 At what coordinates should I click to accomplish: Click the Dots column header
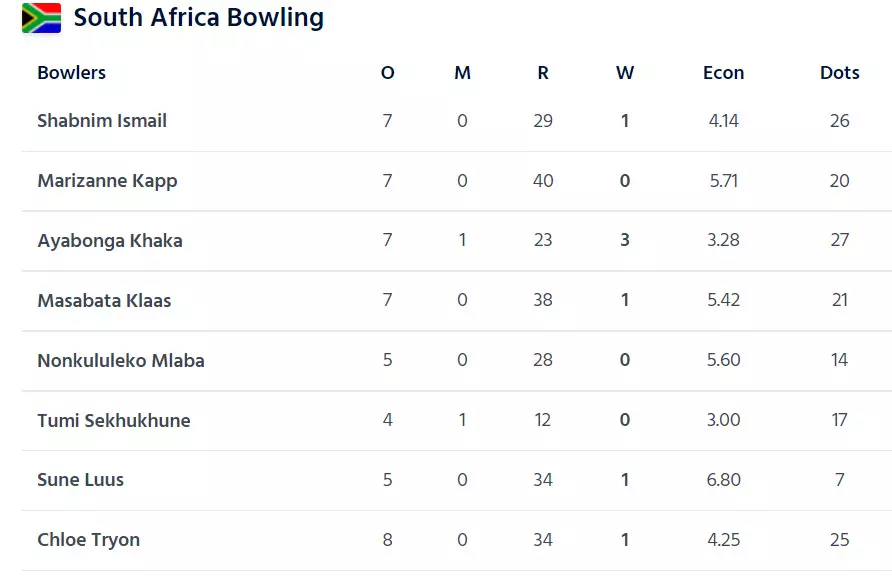click(839, 73)
